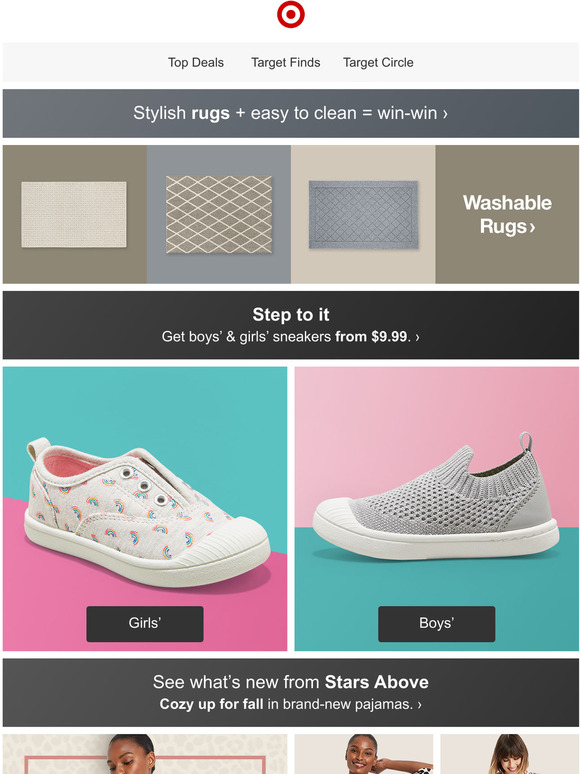Click the gray knit boys' sneaker image

(x=436, y=497)
